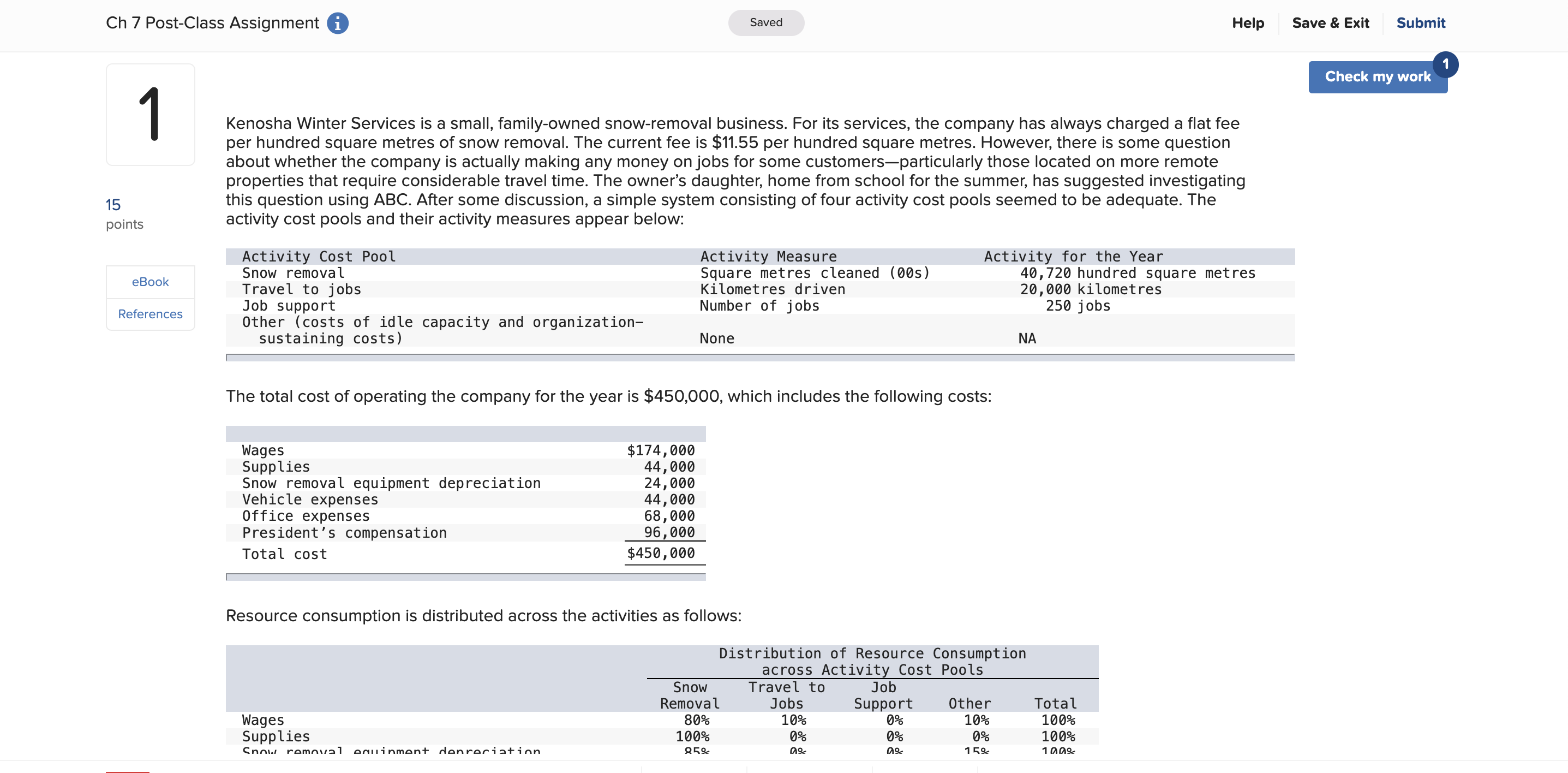The height and width of the screenshot is (773, 1568).
Task: Click Save & Exit
Action: click(1330, 23)
